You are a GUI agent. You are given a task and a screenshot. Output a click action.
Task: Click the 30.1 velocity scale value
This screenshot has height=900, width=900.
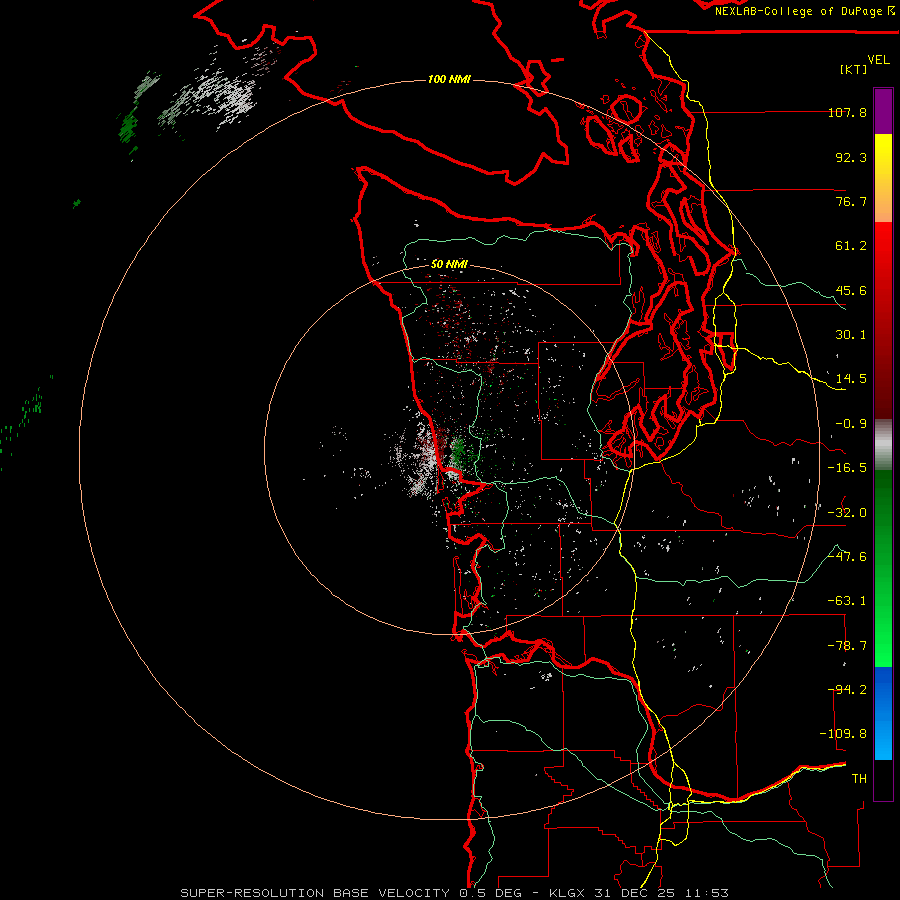point(851,335)
